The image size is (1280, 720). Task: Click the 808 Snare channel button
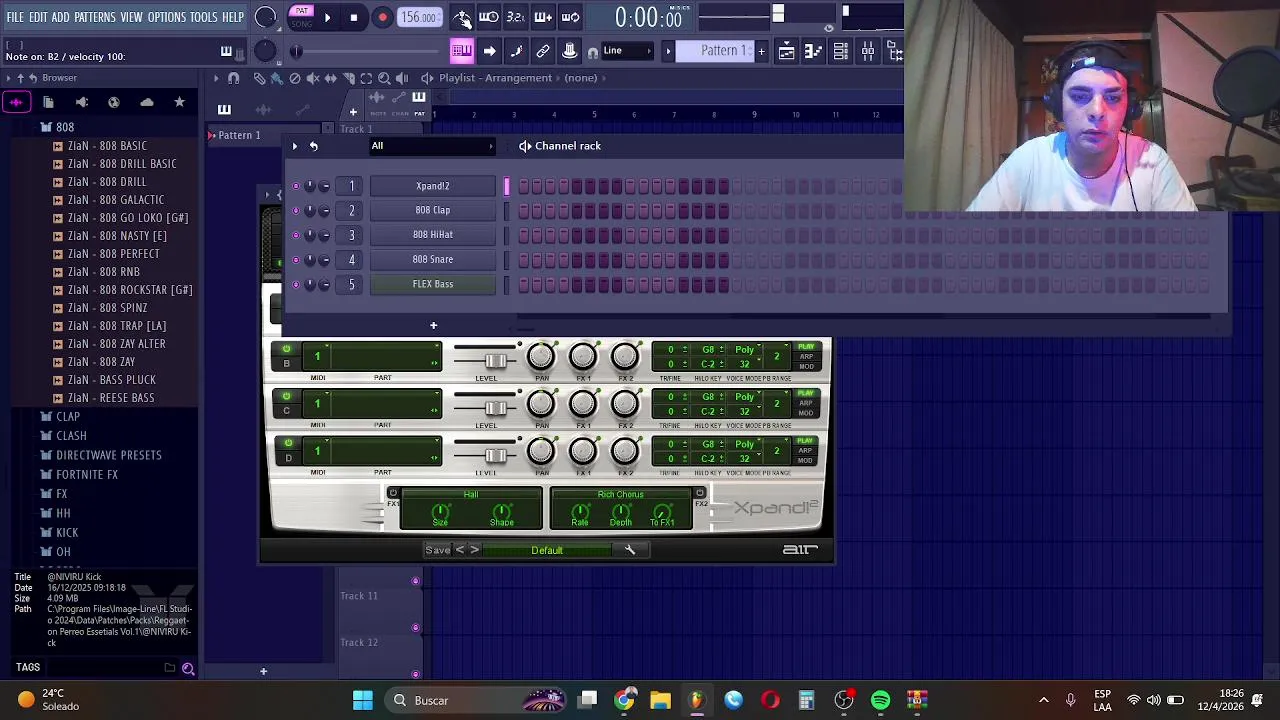[x=433, y=259]
